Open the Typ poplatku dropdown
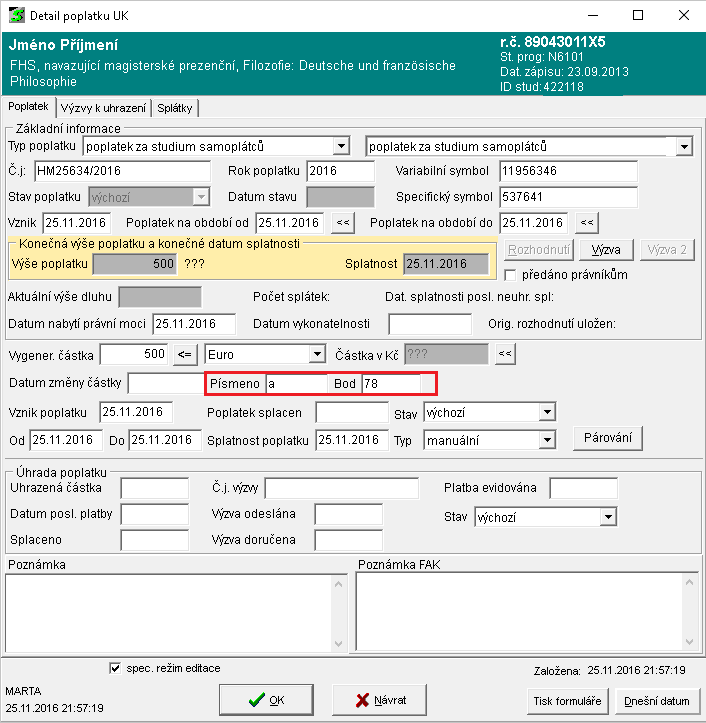Viewport: 706px width, 723px height. click(341, 147)
